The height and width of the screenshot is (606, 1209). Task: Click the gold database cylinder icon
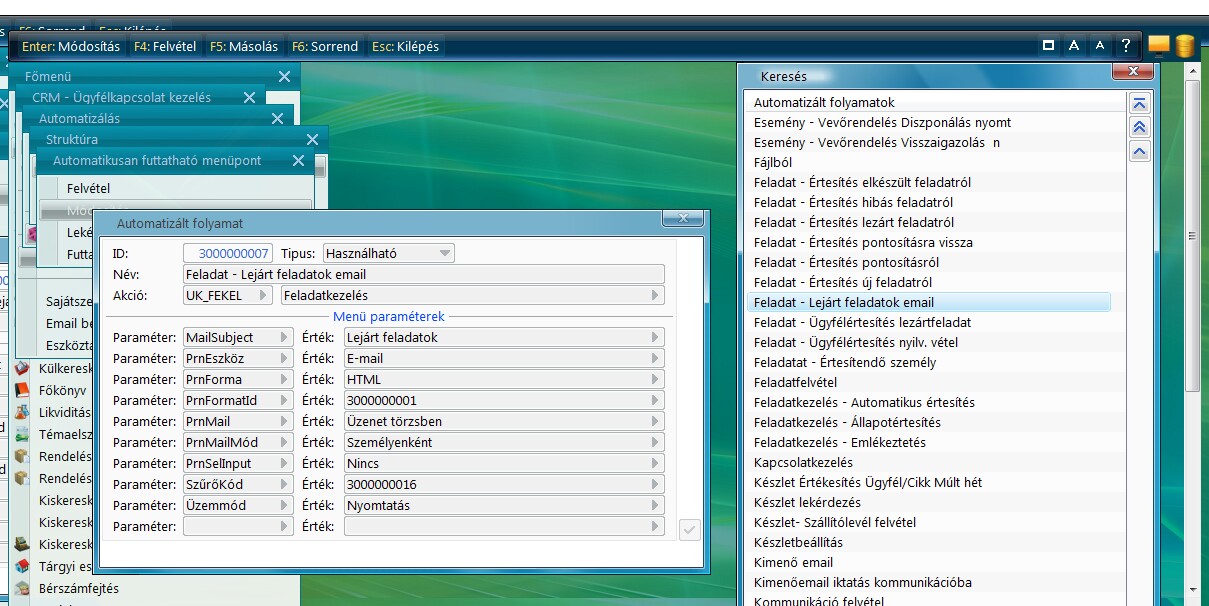pos(1185,45)
